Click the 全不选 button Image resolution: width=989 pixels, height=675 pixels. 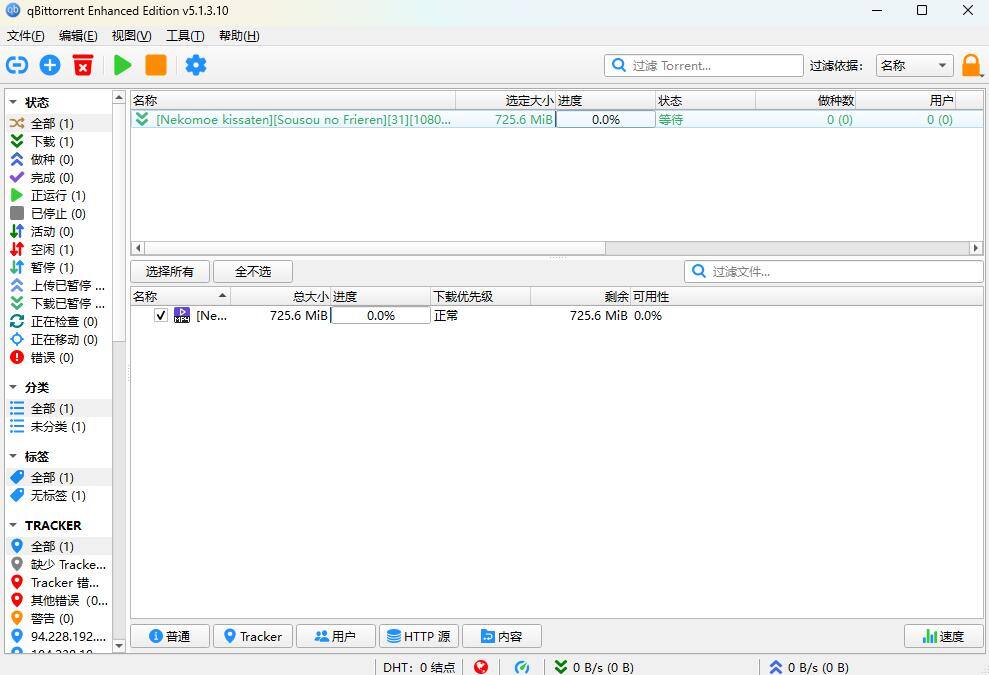pos(252,271)
